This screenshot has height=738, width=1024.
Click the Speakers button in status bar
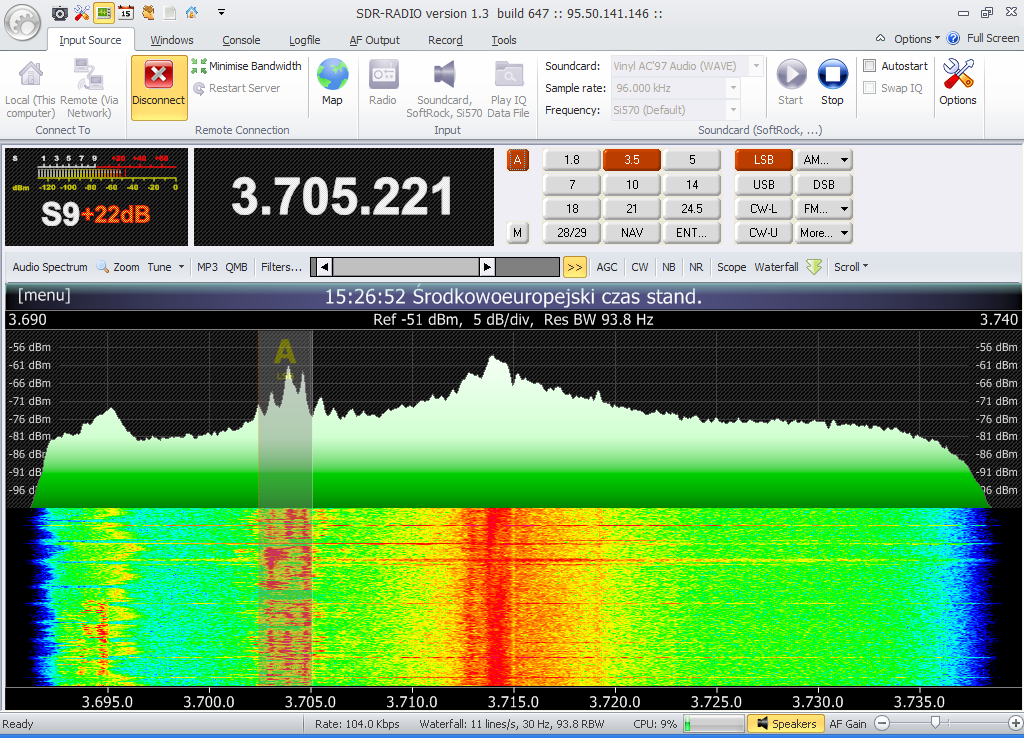pos(786,724)
